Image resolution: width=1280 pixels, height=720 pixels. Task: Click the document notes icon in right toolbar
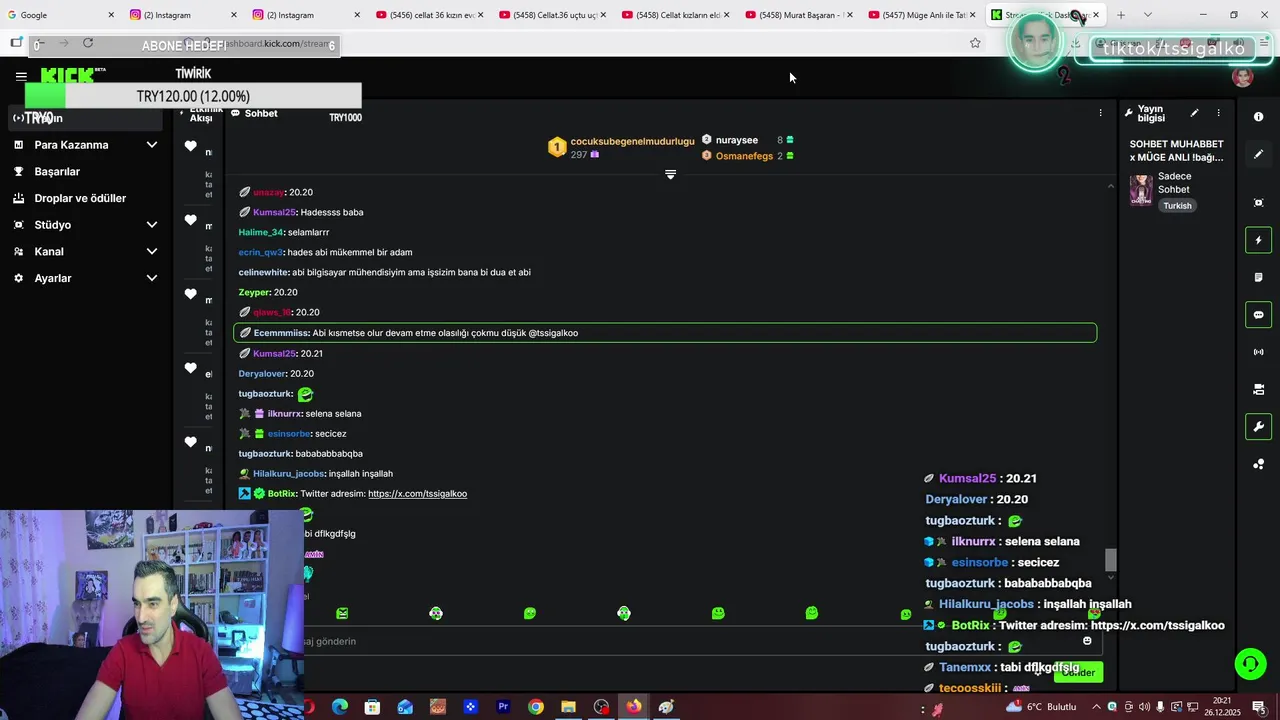(x=1258, y=277)
